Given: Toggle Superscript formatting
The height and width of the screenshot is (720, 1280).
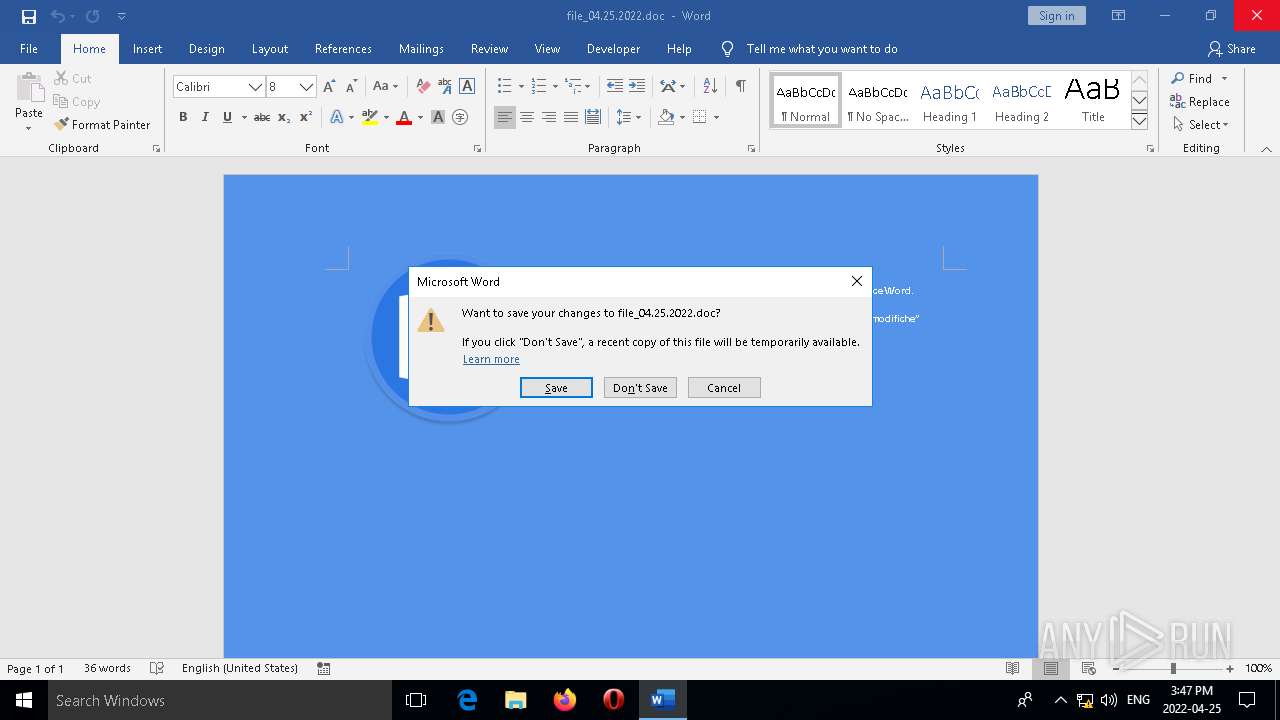Looking at the screenshot, I should tap(306, 117).
